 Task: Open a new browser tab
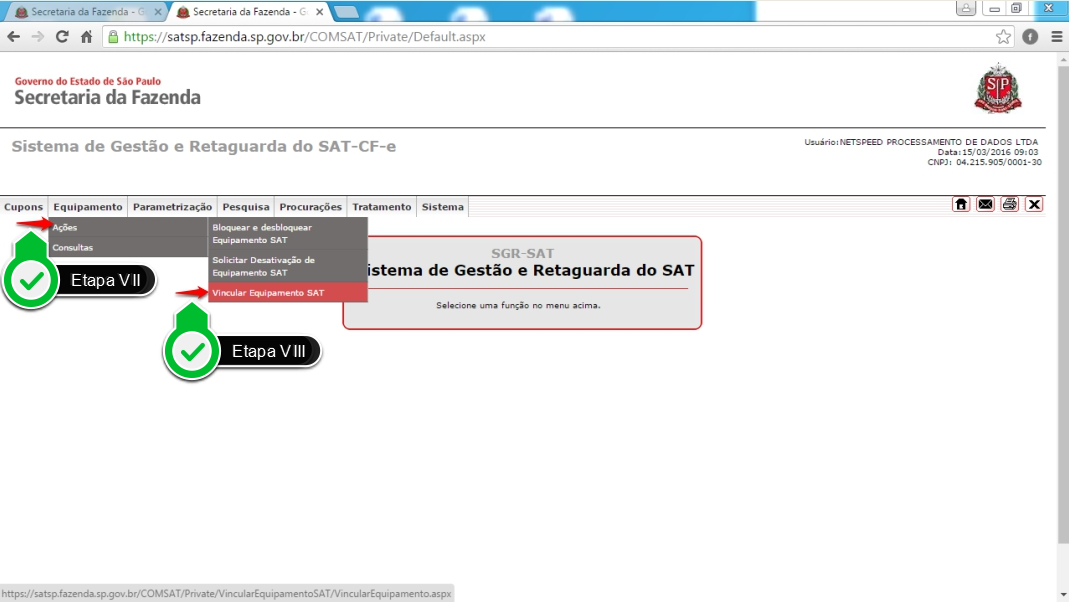pos(346,12)
